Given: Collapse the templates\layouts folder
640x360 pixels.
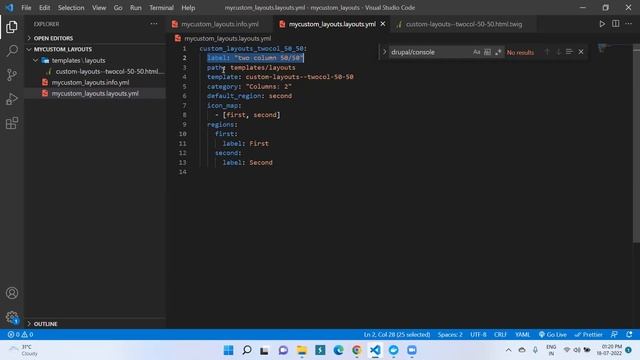Looking at the screenshot, I should click(95, 60).
